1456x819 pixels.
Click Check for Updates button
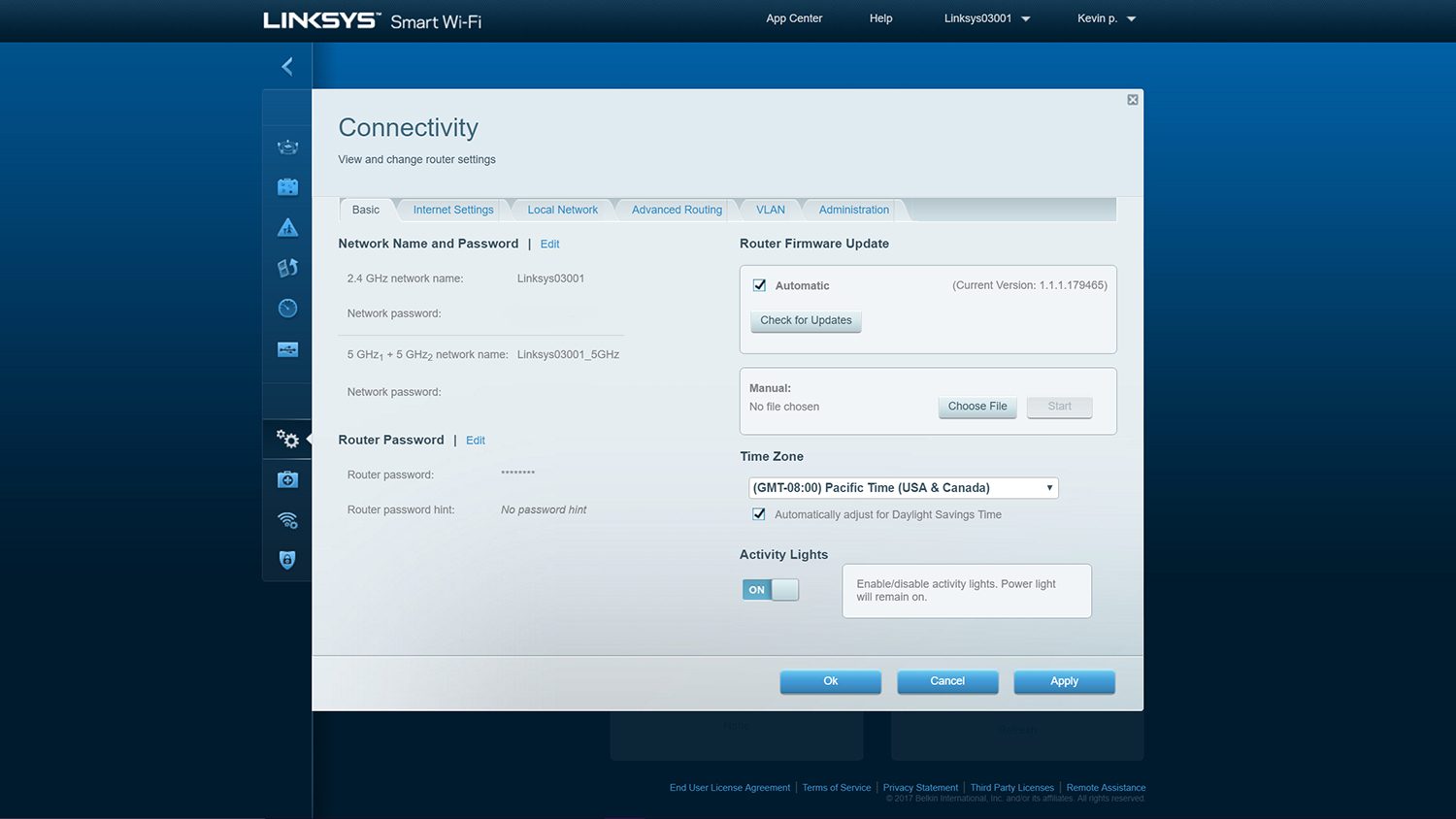pyautogui.click(x=806, y=321)
